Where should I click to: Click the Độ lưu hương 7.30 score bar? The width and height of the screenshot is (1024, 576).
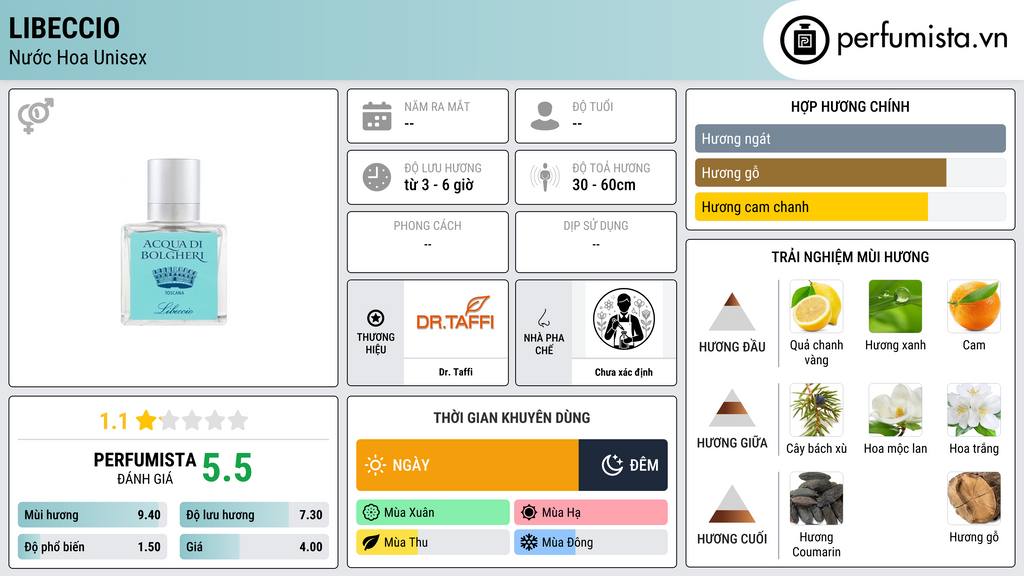[254, 515]
